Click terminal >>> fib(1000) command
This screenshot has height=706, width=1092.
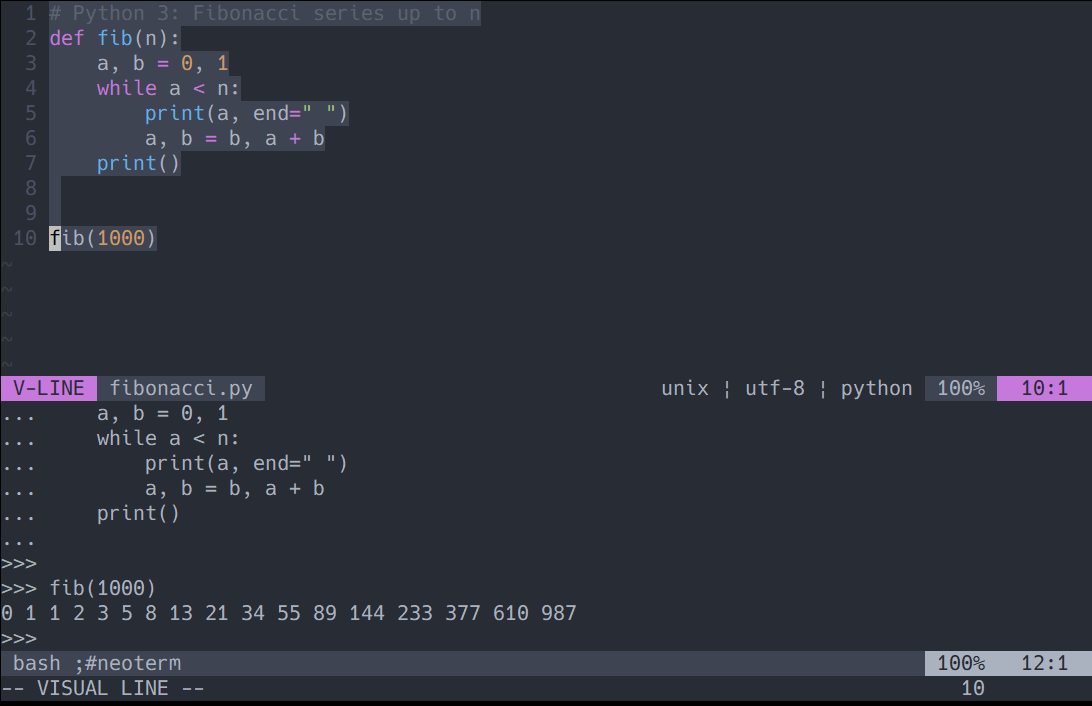[x=79, y=588]
